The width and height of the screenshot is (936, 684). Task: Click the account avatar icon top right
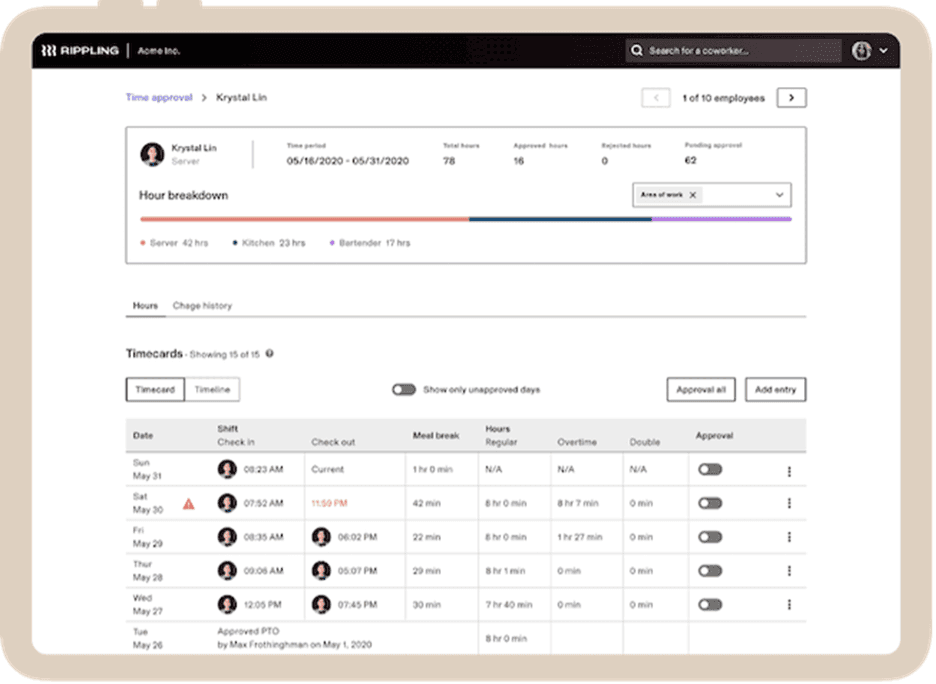click(860, 50)
